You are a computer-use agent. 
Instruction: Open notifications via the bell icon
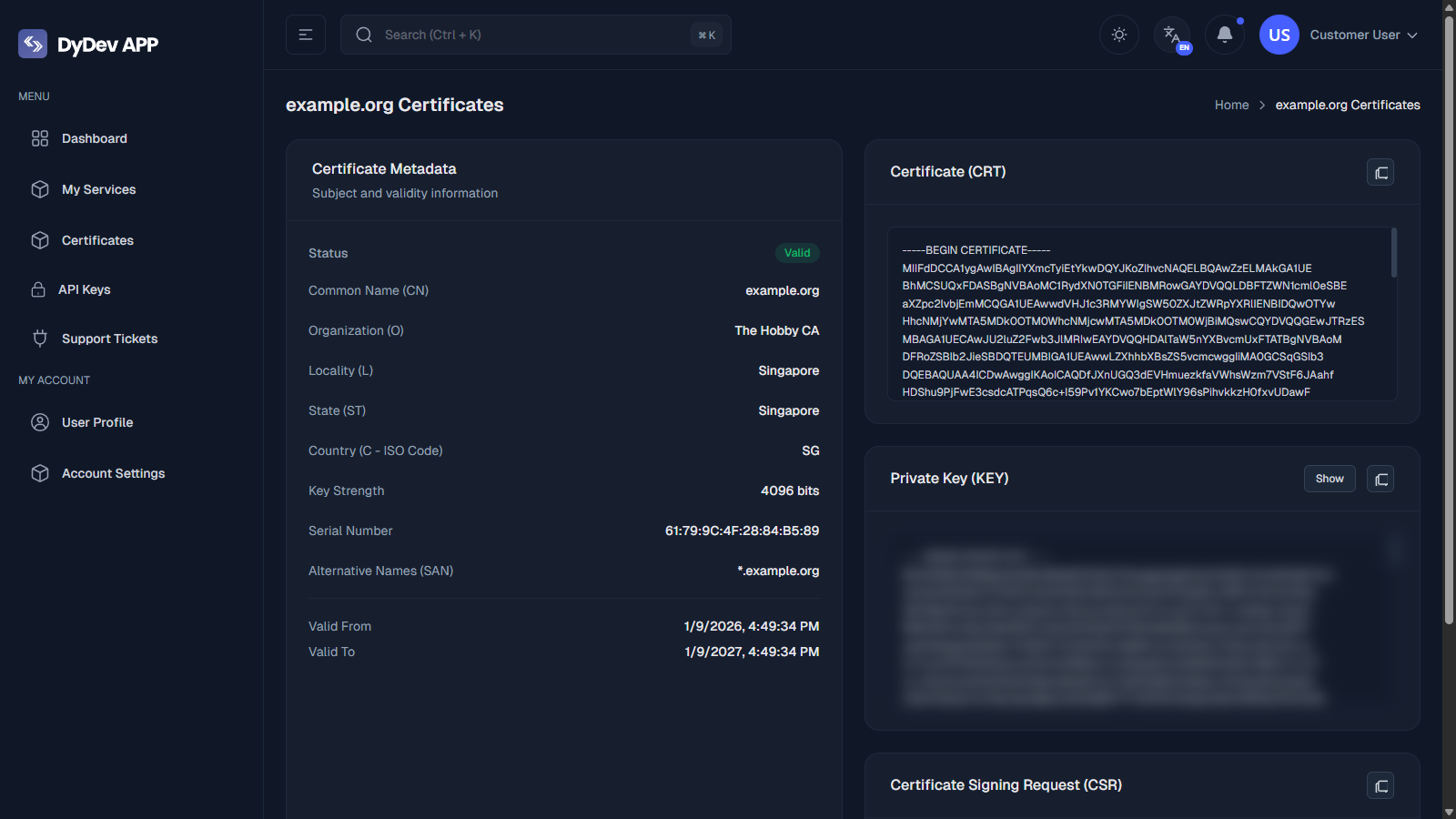pyautogui.click(x=1224, y=35)
